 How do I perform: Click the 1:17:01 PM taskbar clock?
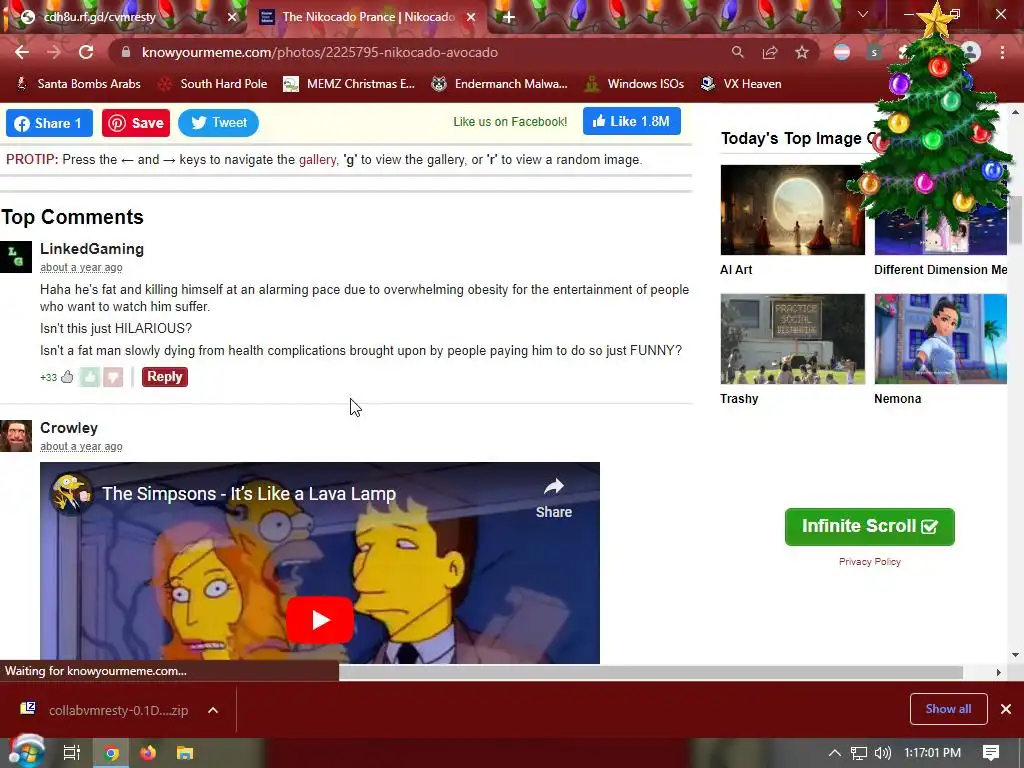click(x=932, y=753)
